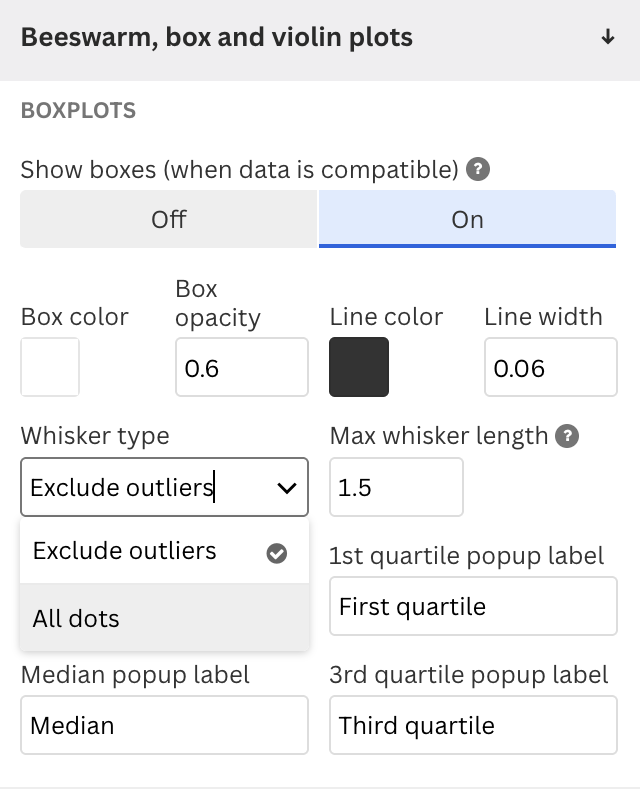Click the help icon beside Show boxes
Image resolution: width=640 pixels, height=792 pixels.
[477, 169]
